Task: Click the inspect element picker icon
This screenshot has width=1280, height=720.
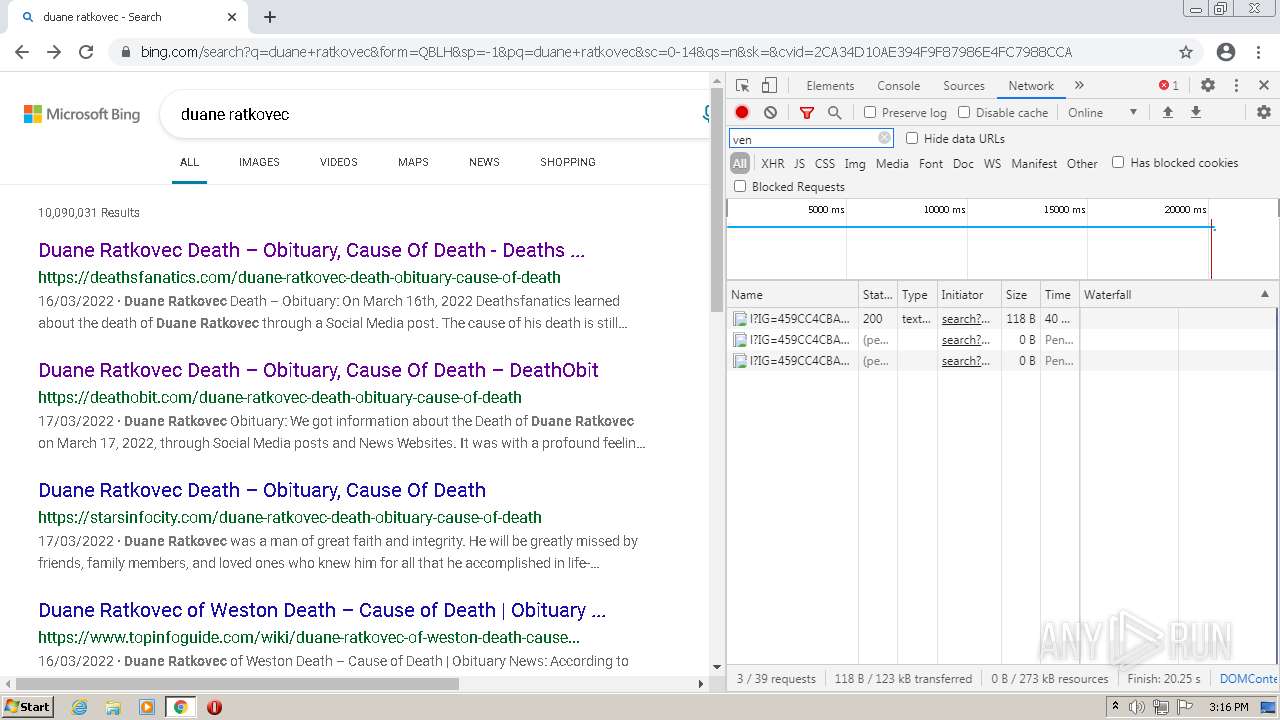Action: tap(742, 86)
